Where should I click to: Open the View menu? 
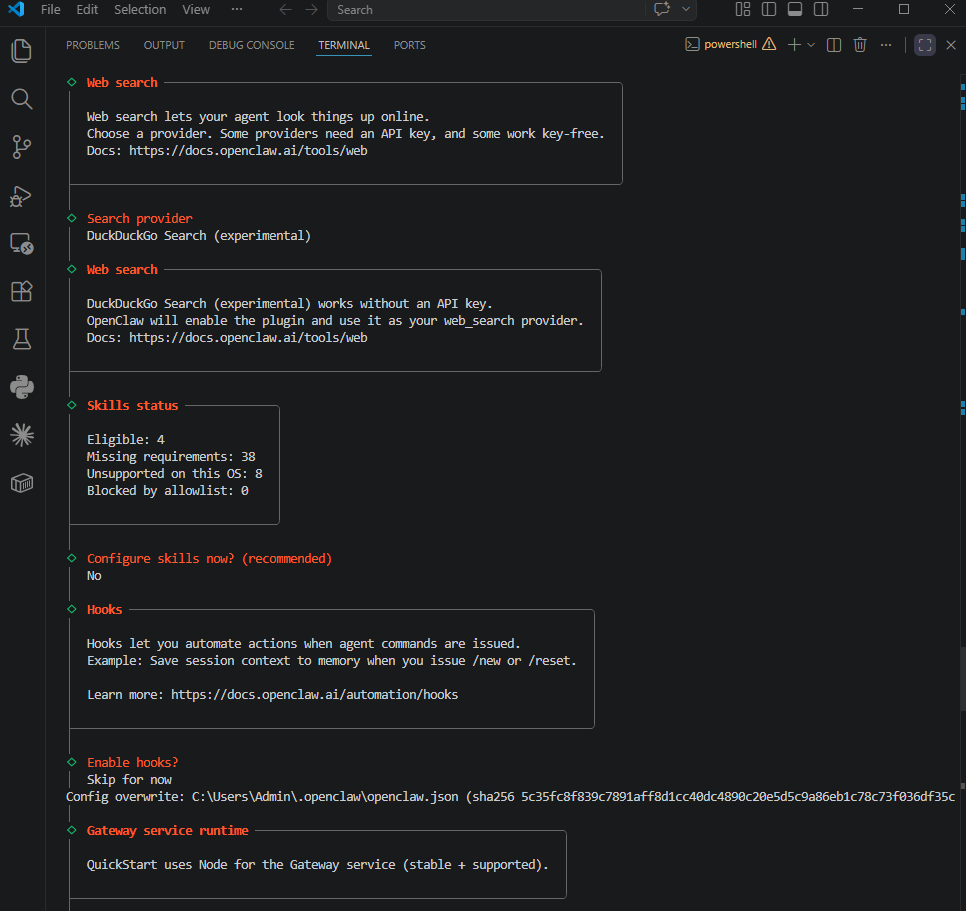196,9
